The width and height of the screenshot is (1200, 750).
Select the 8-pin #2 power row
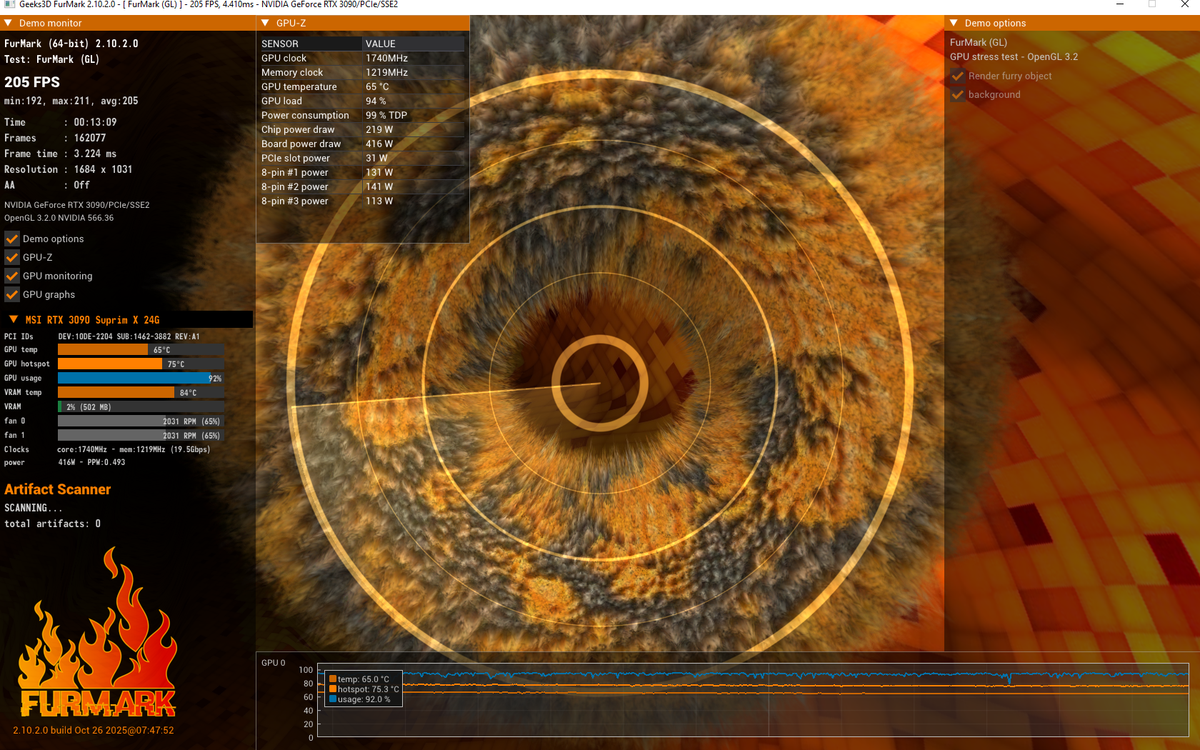coord(362,187)
